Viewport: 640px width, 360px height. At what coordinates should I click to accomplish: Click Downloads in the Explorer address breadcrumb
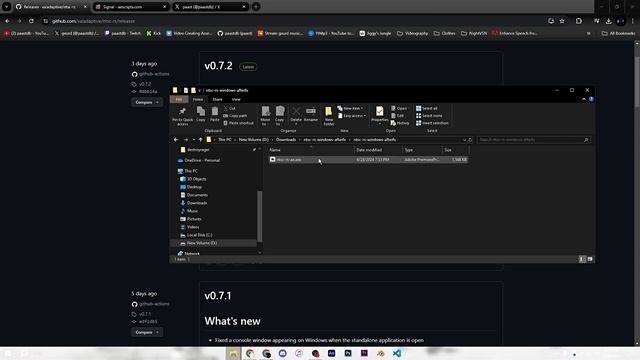pyautogui.click(x=286, y=140)
